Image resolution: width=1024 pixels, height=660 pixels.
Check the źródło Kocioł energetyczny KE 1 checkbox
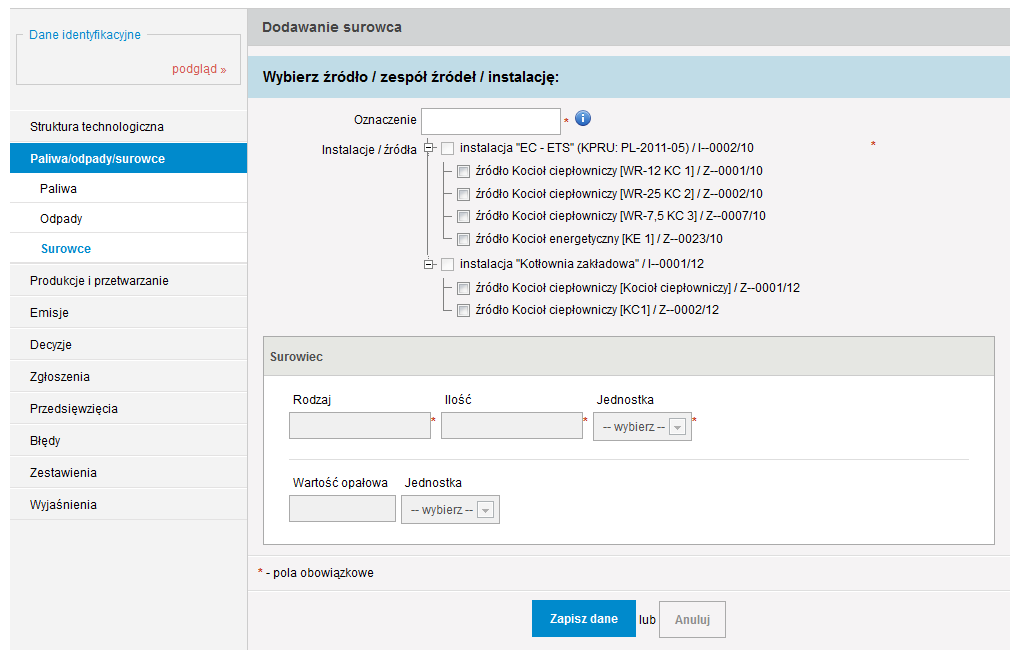463,240
